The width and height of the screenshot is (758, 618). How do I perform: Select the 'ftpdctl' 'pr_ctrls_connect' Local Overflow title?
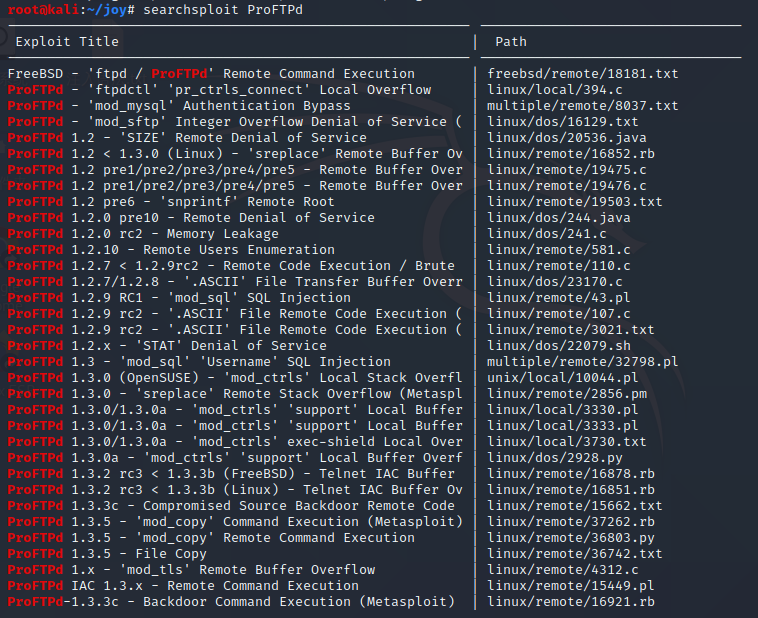coord(219,89)
